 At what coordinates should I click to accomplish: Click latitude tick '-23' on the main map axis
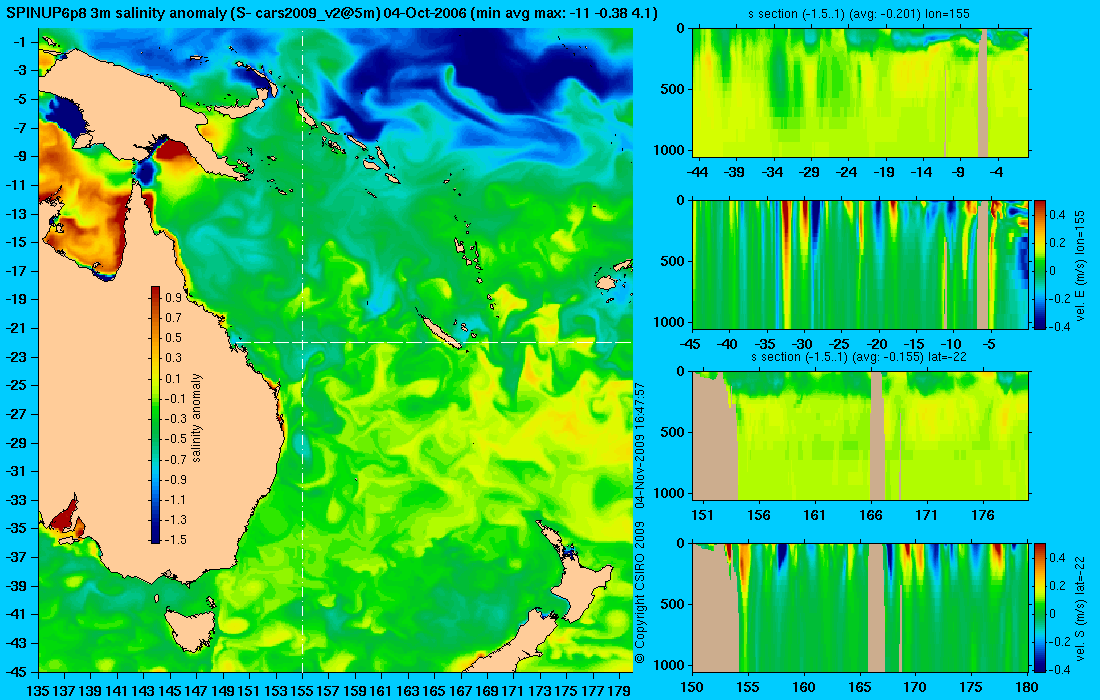17,356
